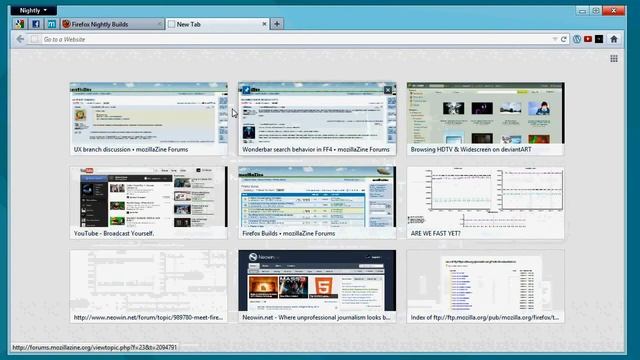Open the Nightly application menu
This screenshot has height=360, width=640.
click(33, 10)
